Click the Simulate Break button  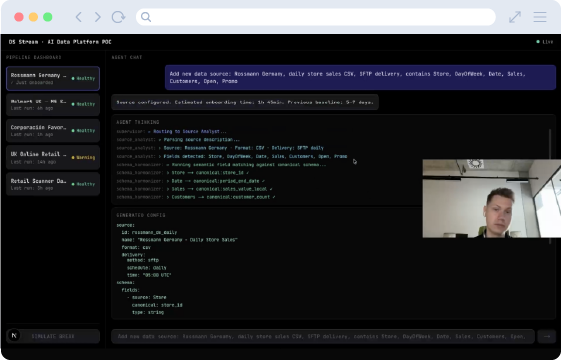(53, 336)
